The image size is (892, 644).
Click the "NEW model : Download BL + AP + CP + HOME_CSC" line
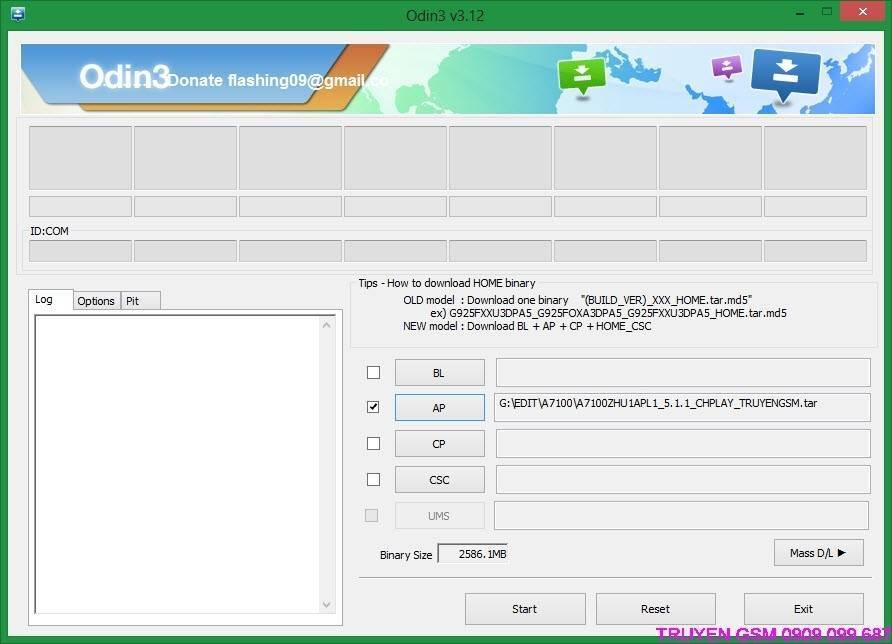[x=527, y=326]
